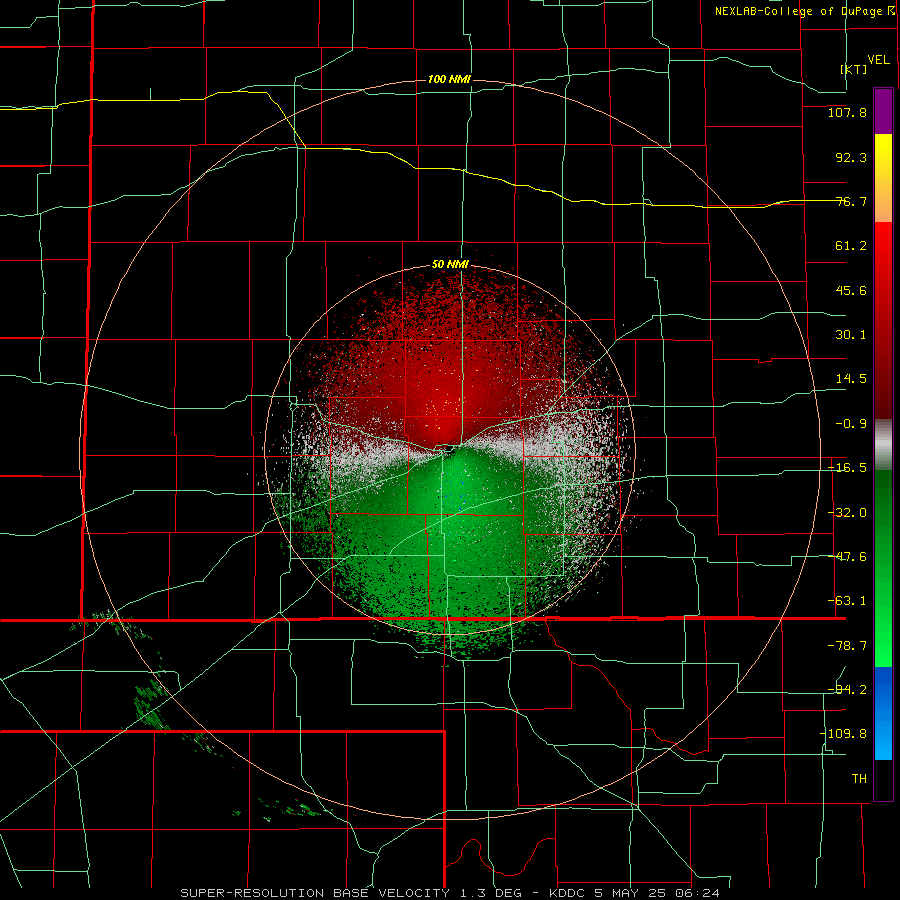Viewport: 900px width, 900px height.
Task: Click the -94.2 value on velocity scale
Action: pyautogui.click(x=847, y=689)
